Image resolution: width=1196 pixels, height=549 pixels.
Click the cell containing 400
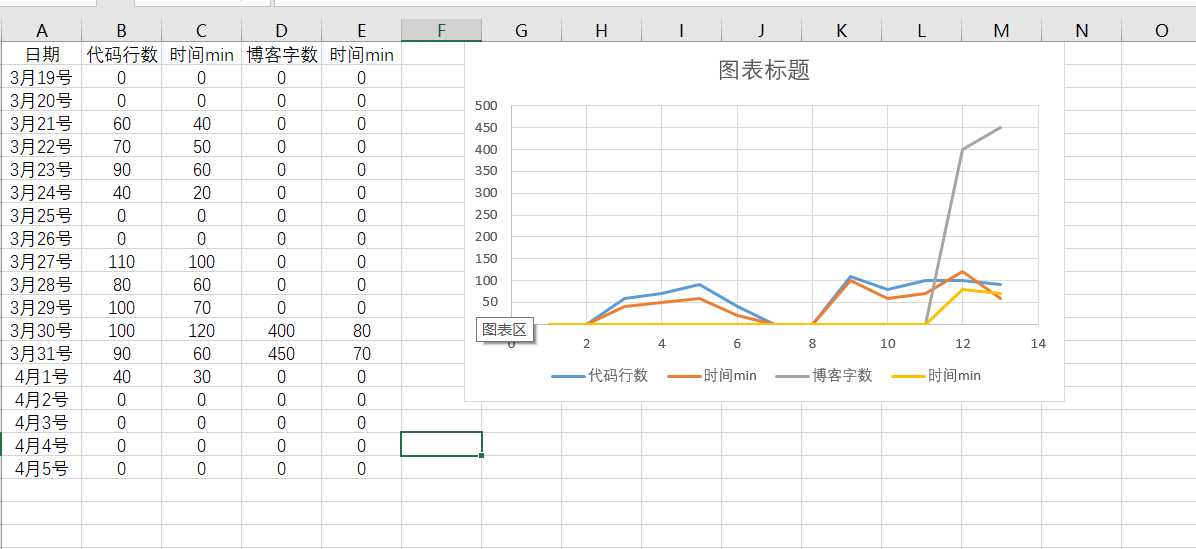pos(281,330)
